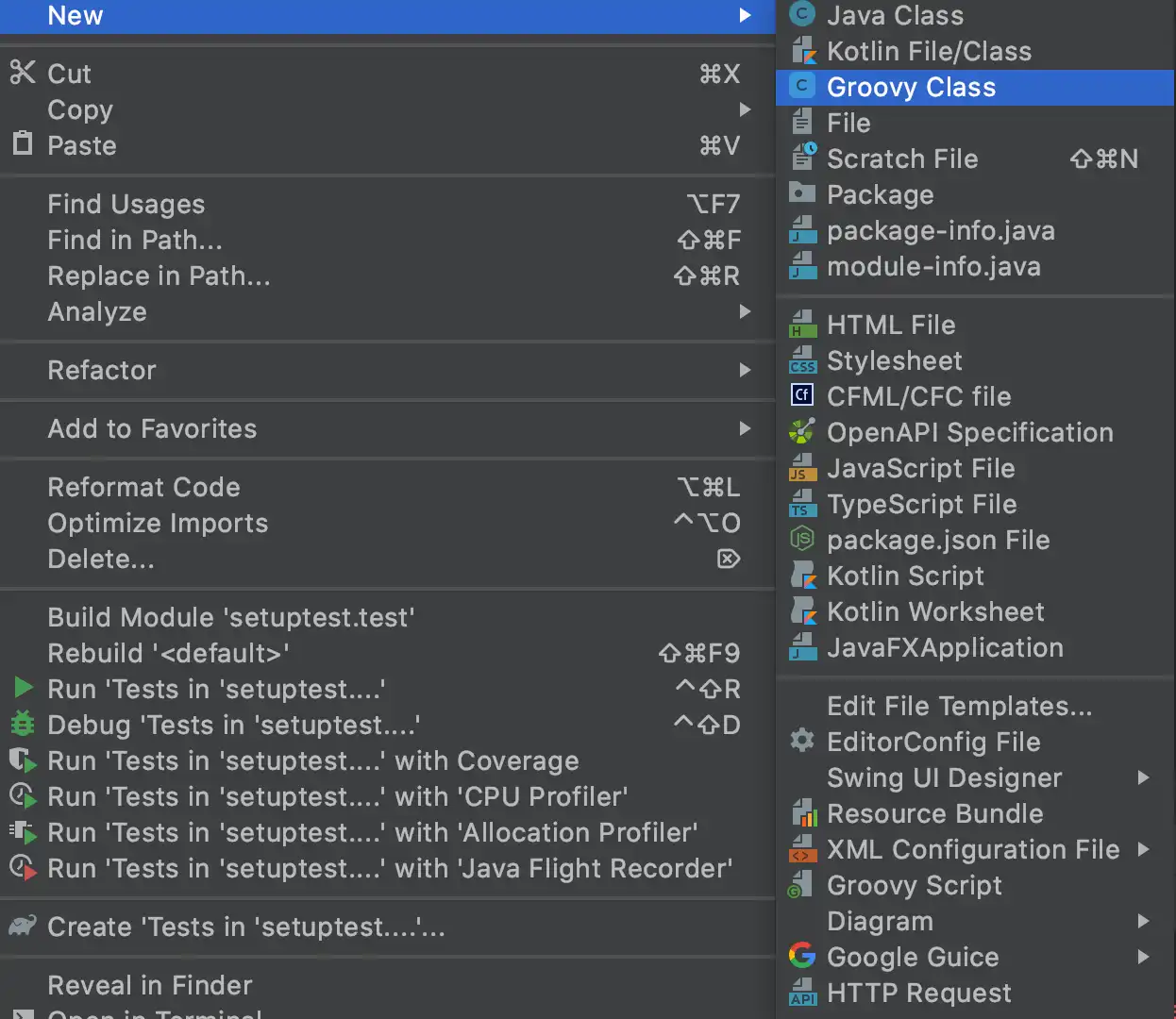Viewport: 1176px width, 1019px height.
Task: Choose Reformat Code
Action: [387, 487]
